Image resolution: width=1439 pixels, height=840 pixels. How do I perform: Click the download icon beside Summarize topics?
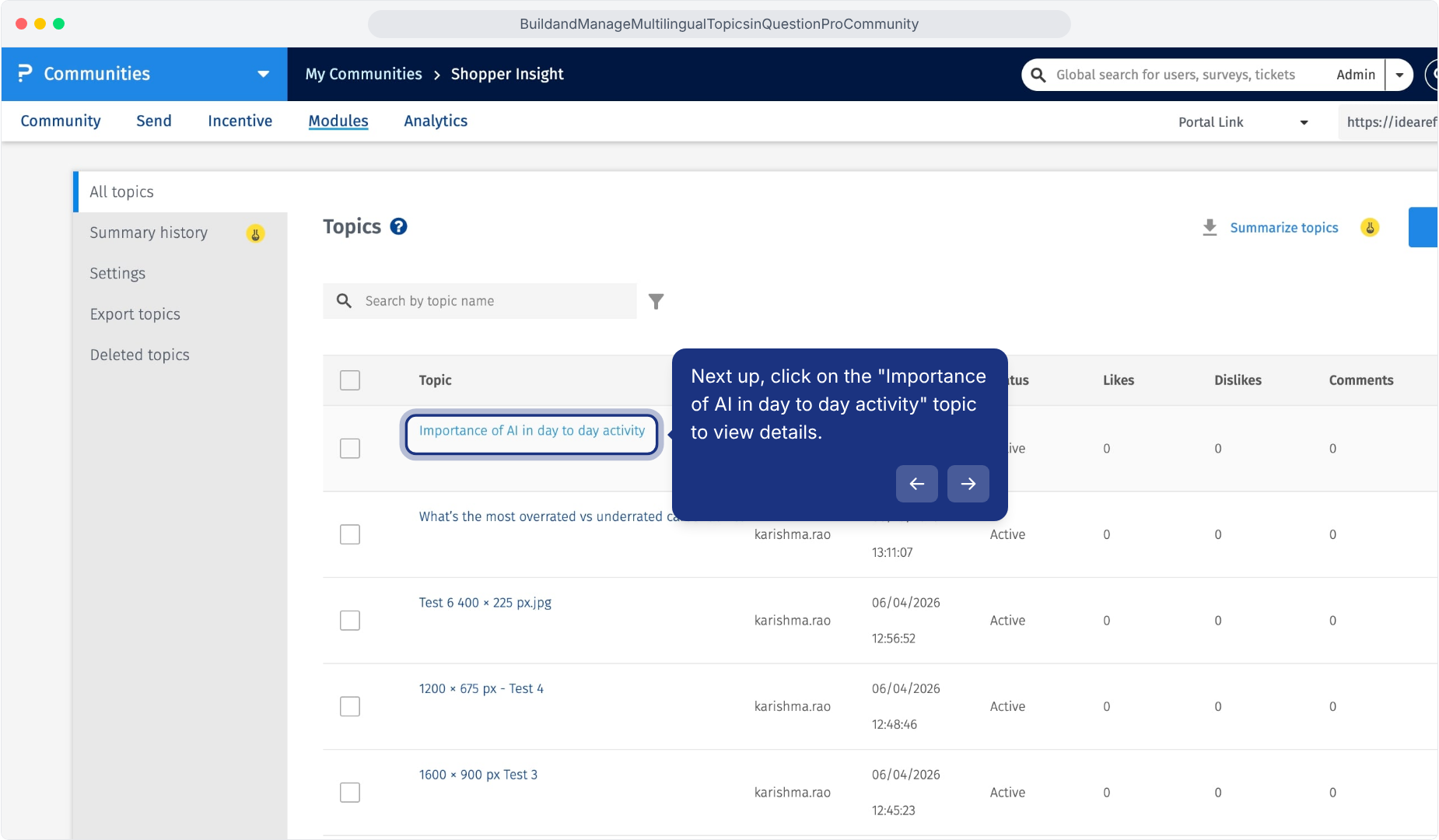coord(1210,227)
